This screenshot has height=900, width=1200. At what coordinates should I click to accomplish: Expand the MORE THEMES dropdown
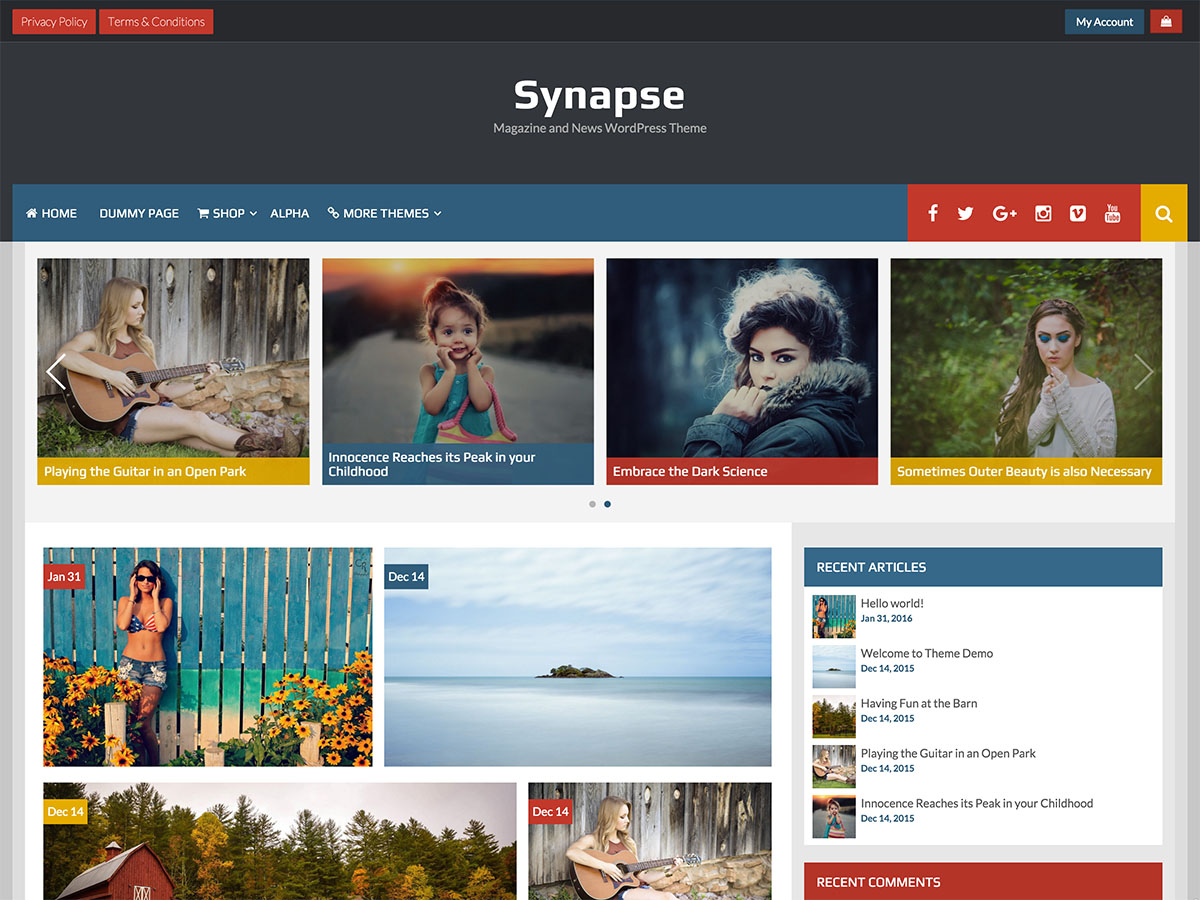click(x=385, y=213)
